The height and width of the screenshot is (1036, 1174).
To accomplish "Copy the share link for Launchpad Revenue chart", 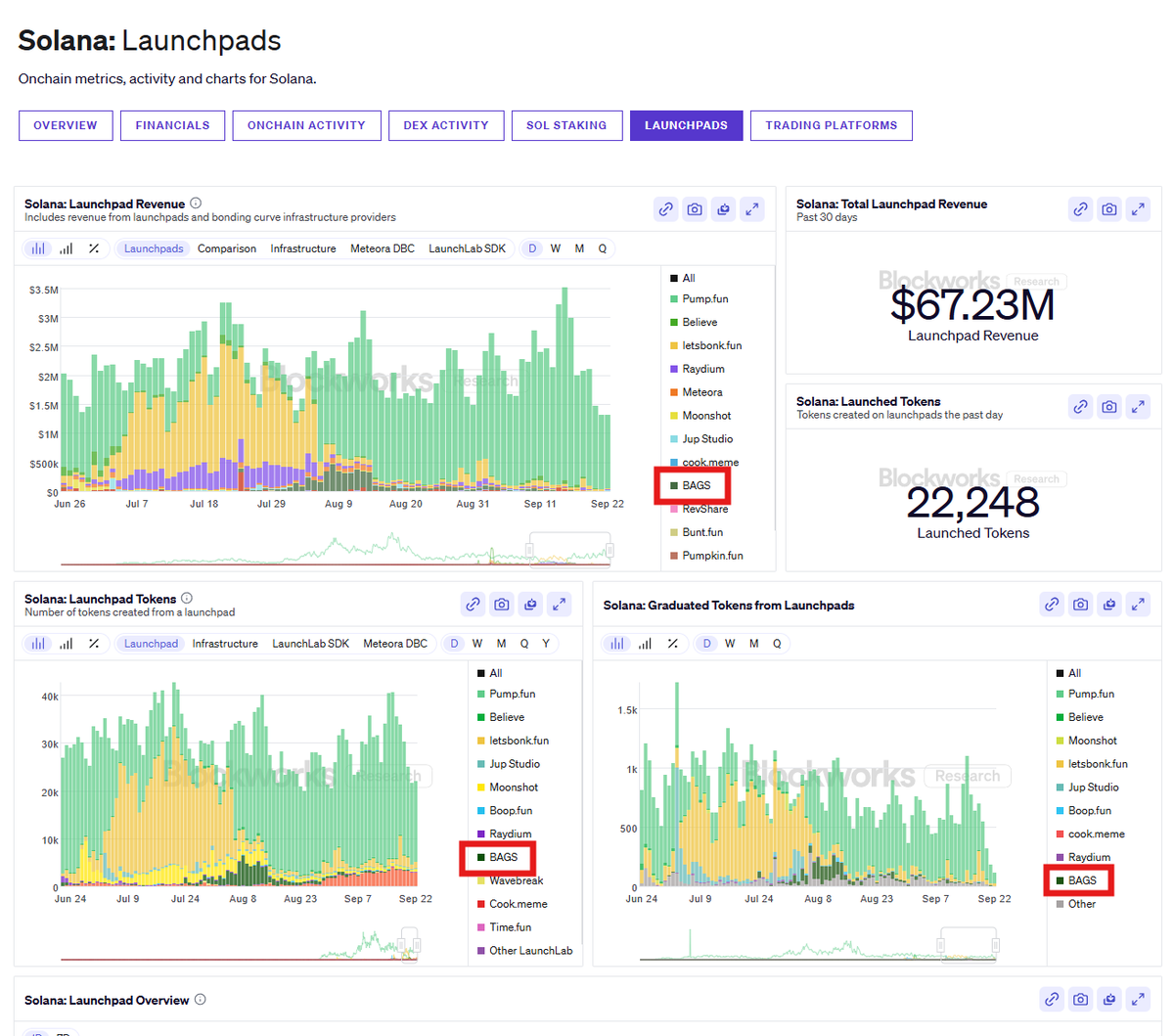I will tap(665, 208).
